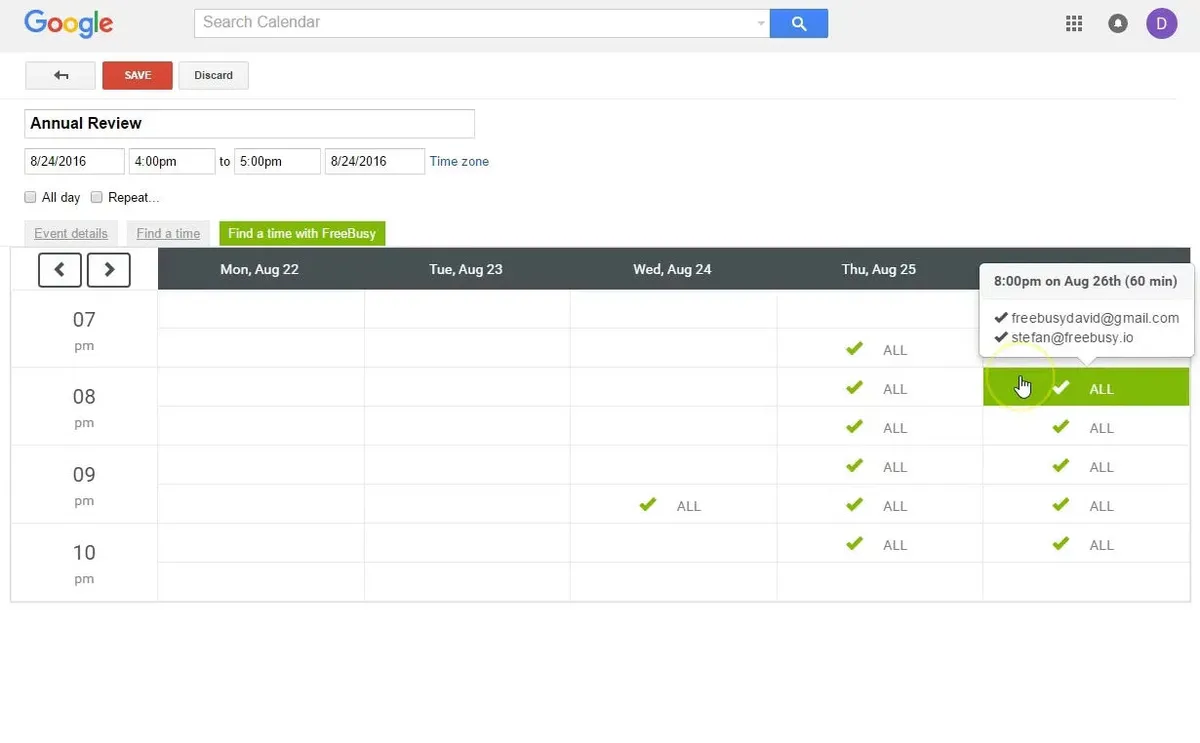Toggle the Repeat checkbox
Screen dimensions: 1200x743
tap(97, 197)
